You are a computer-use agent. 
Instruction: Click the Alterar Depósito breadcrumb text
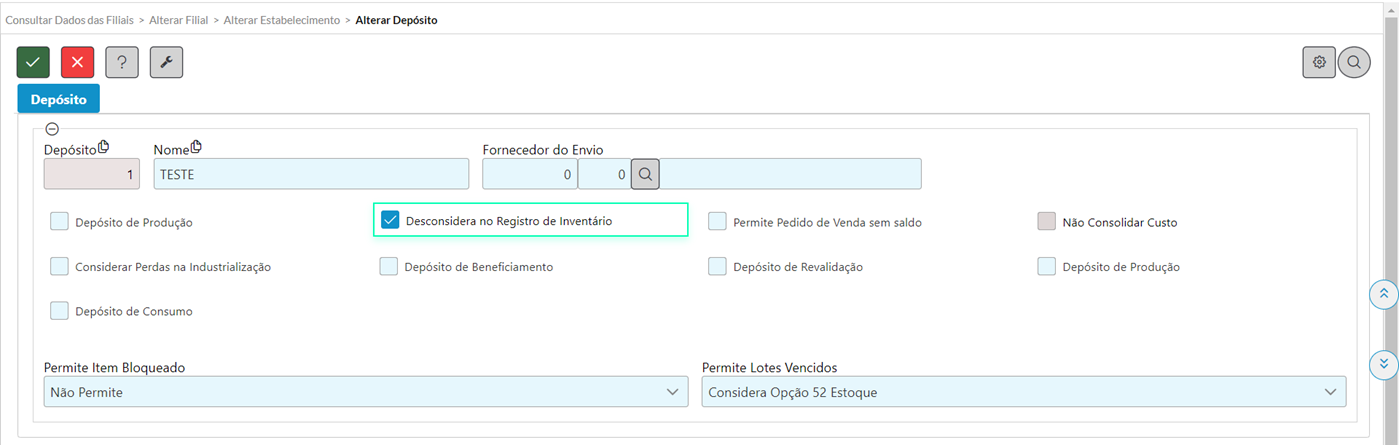[x=397, y=20]
